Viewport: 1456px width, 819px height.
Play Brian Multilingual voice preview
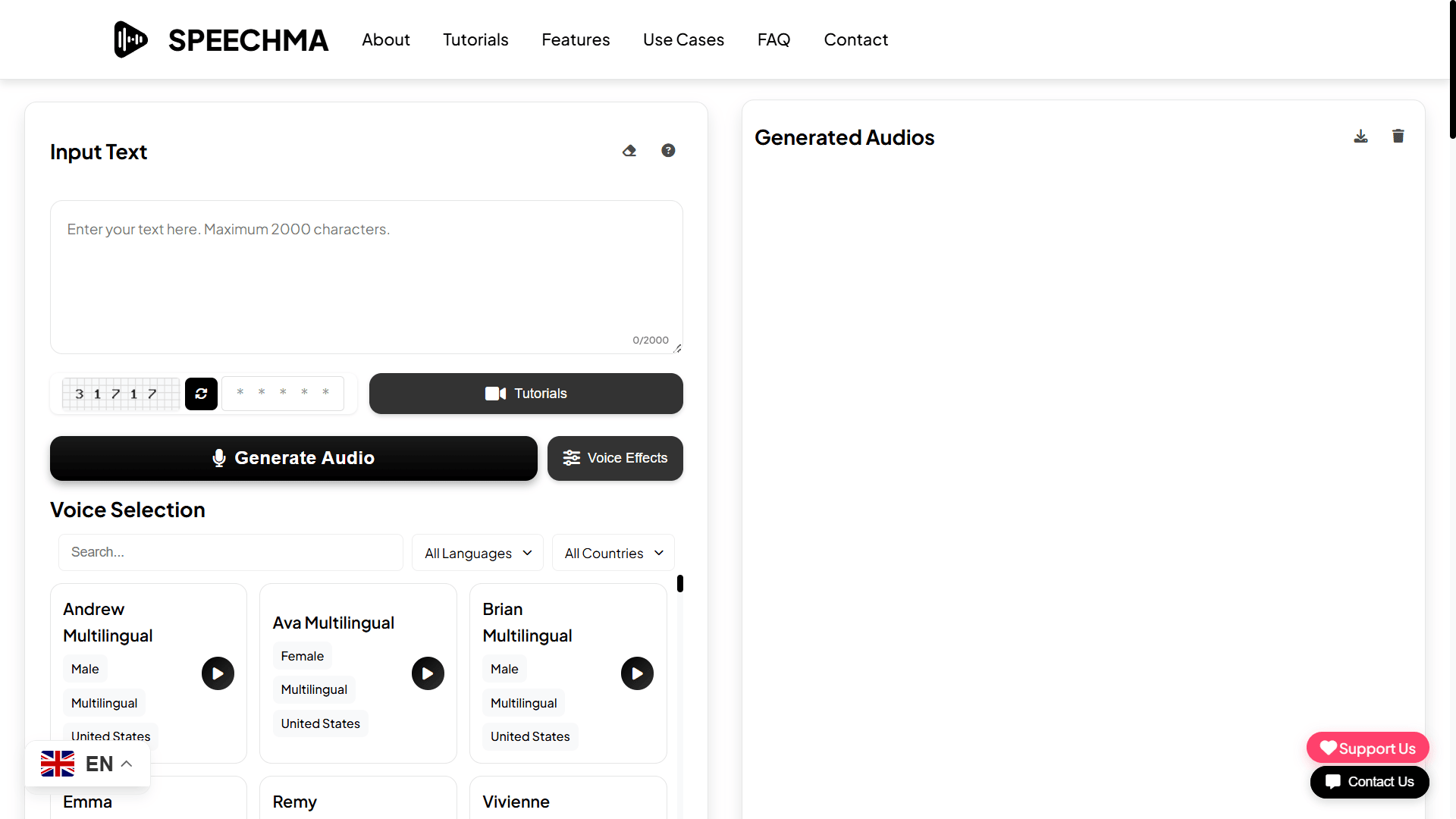(637, 673)
